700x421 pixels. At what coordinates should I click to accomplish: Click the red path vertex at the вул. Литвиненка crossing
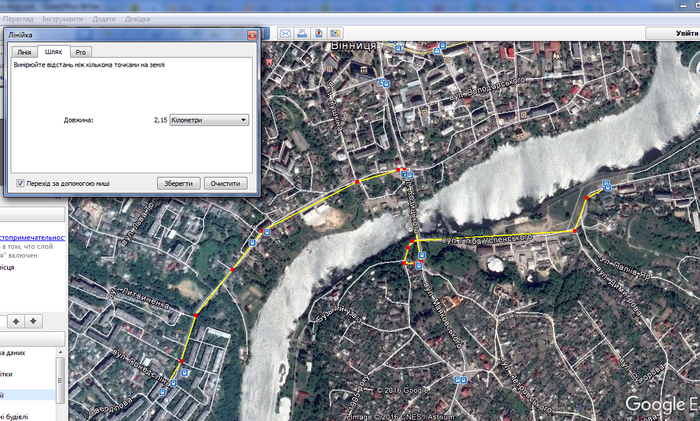coord(196,316)
